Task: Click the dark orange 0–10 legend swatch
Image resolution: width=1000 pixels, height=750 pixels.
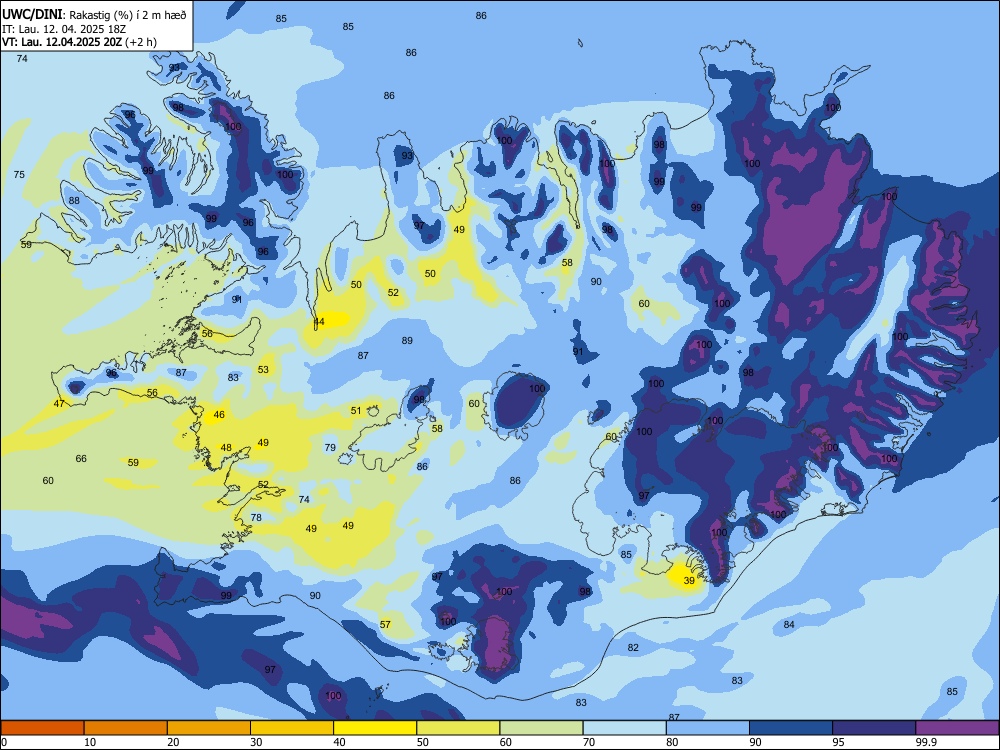Action: 42,728
